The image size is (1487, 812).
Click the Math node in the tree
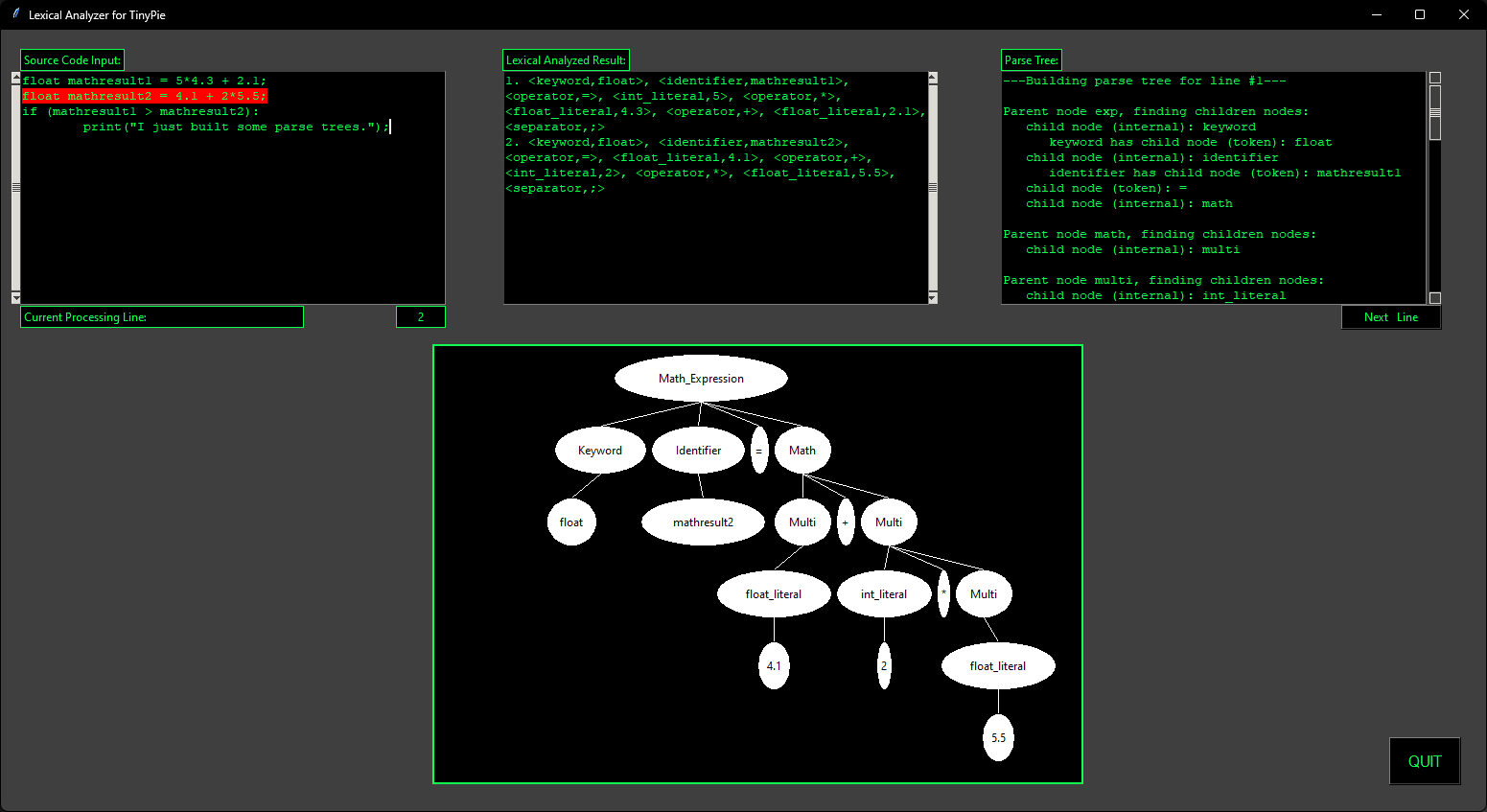click(x=802, y=451)
